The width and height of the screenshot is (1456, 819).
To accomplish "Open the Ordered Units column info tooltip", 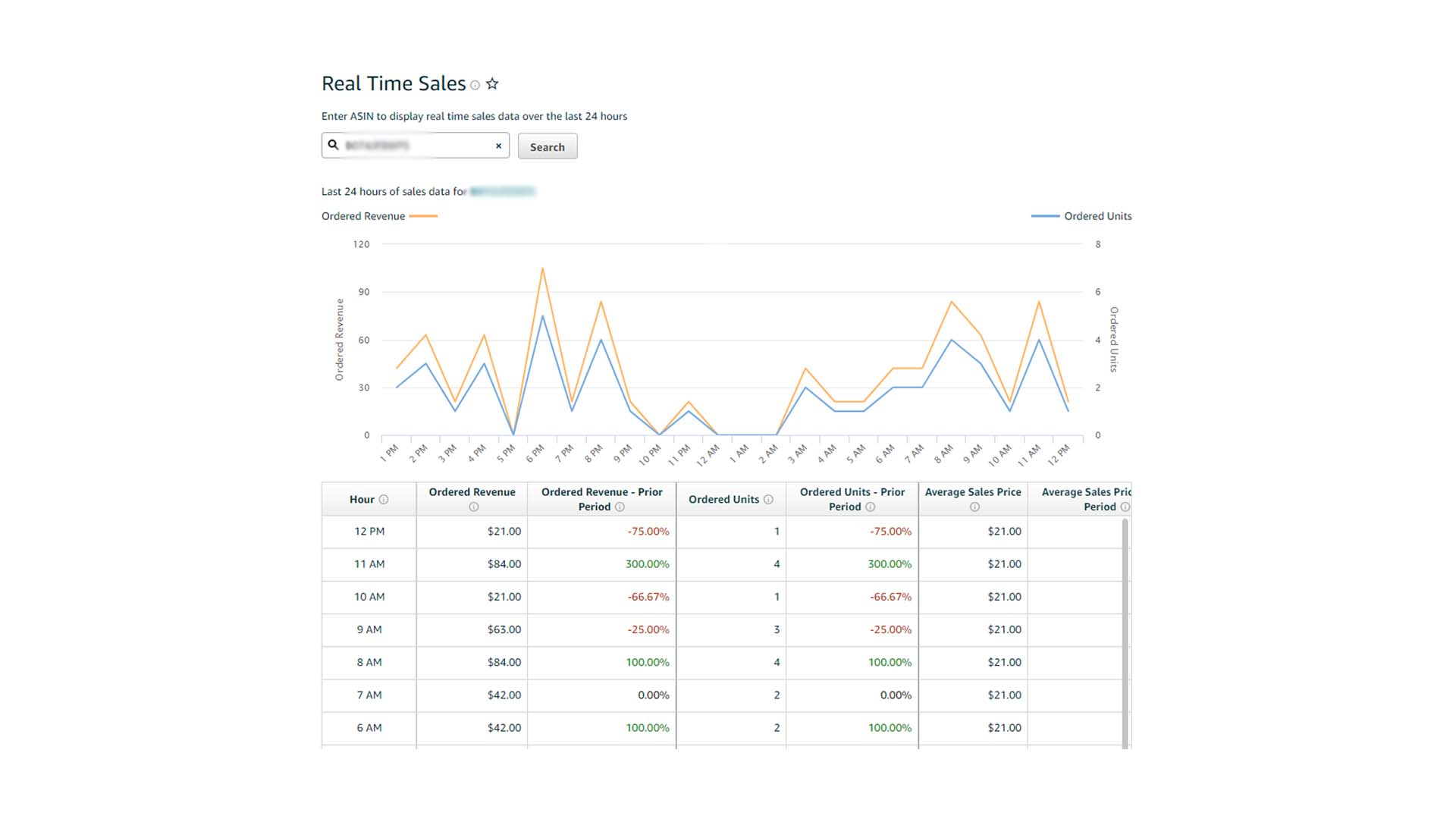I will point(770,500).
